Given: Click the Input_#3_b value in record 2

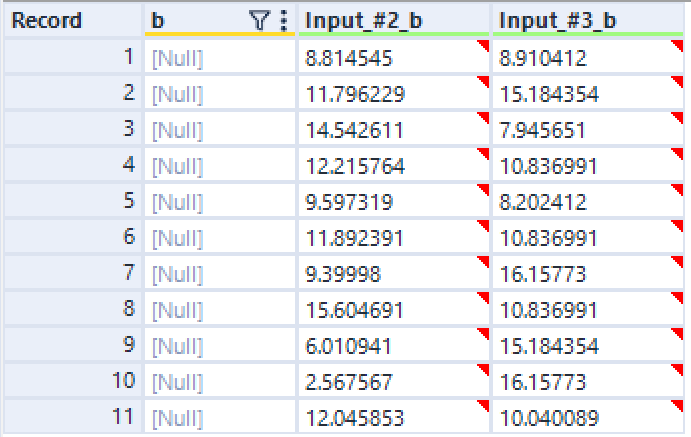Looking at the screenshot, I should tap(549, 94).
